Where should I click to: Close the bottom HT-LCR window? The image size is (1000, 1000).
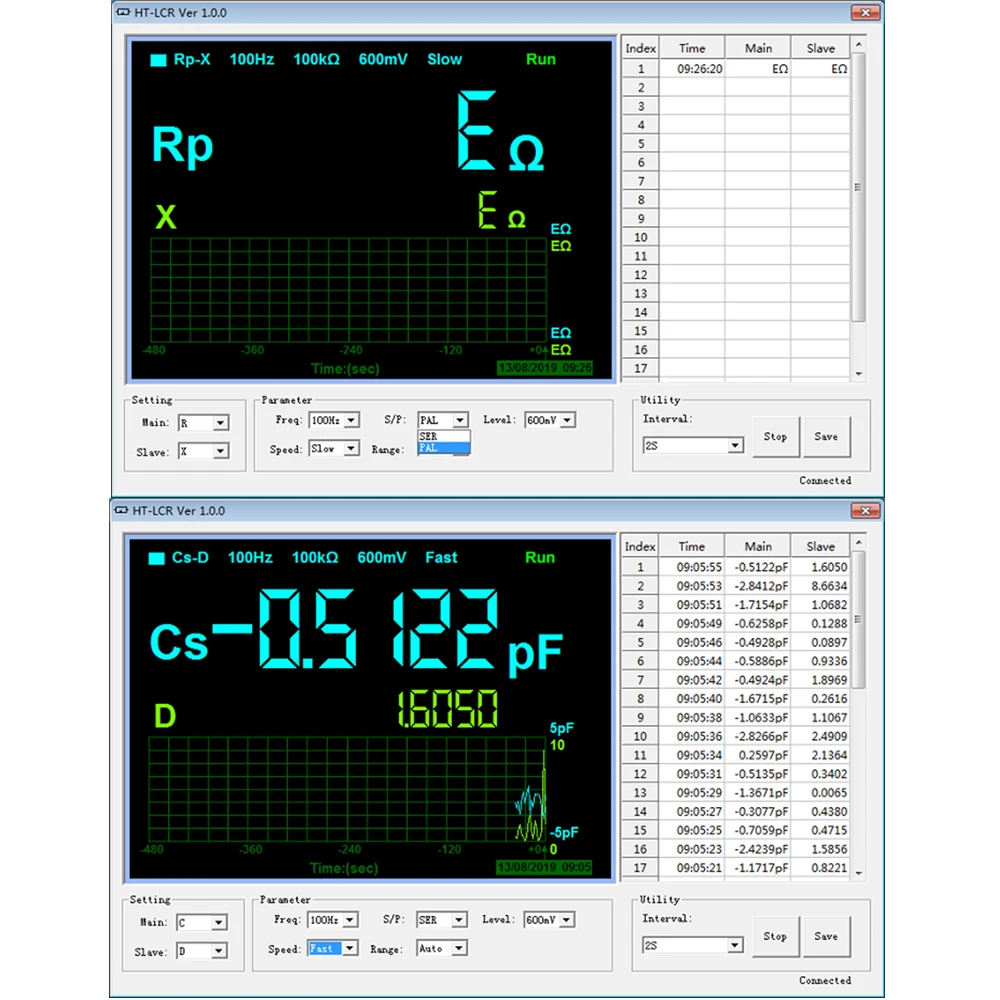pyautogui.click(x=865, y=511)
